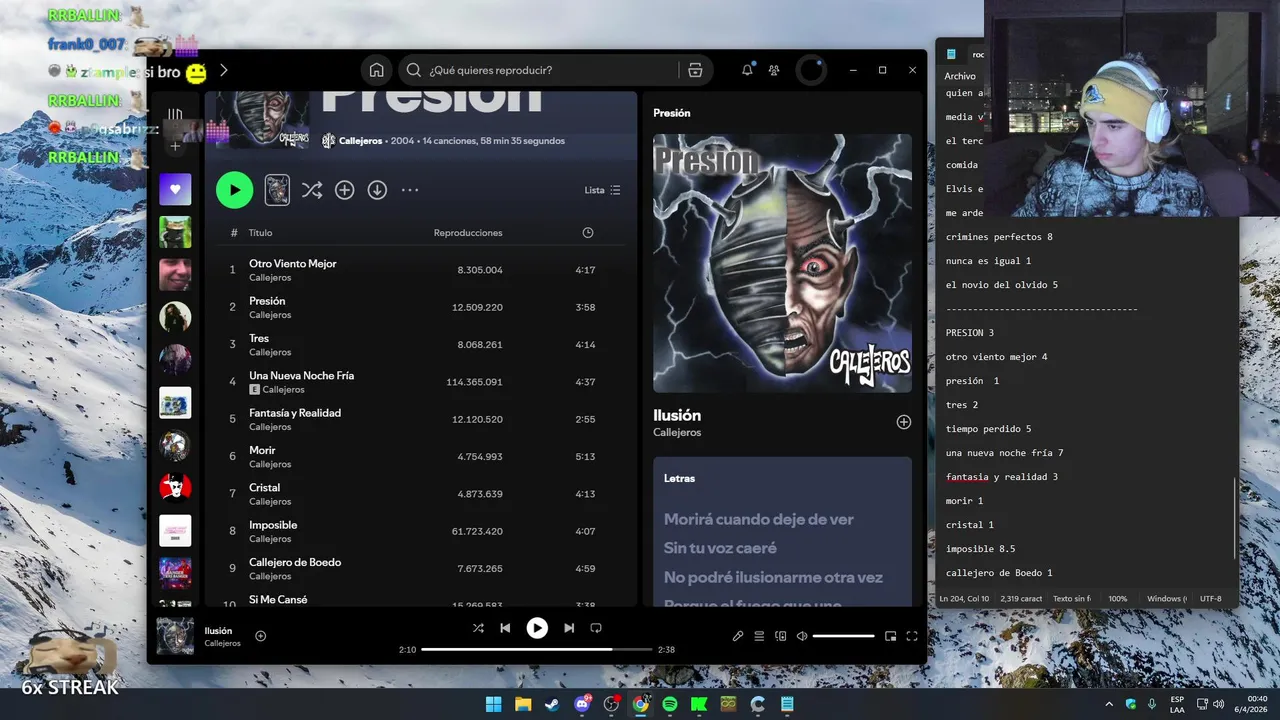
Task: Play the Presión album with green button
Action: point(235,190)
